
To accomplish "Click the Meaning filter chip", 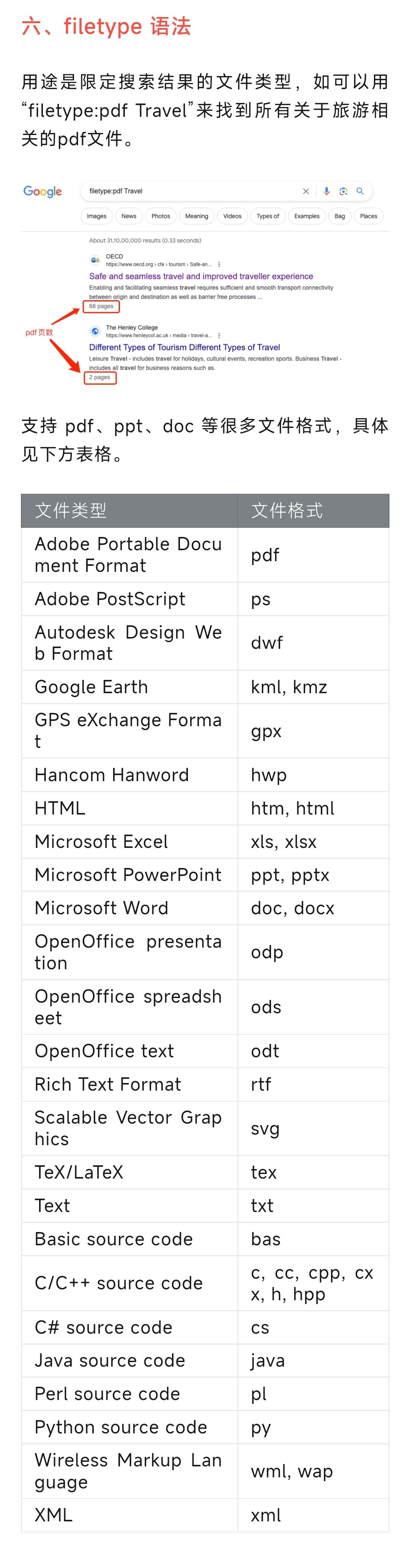I will pos(196,216).
